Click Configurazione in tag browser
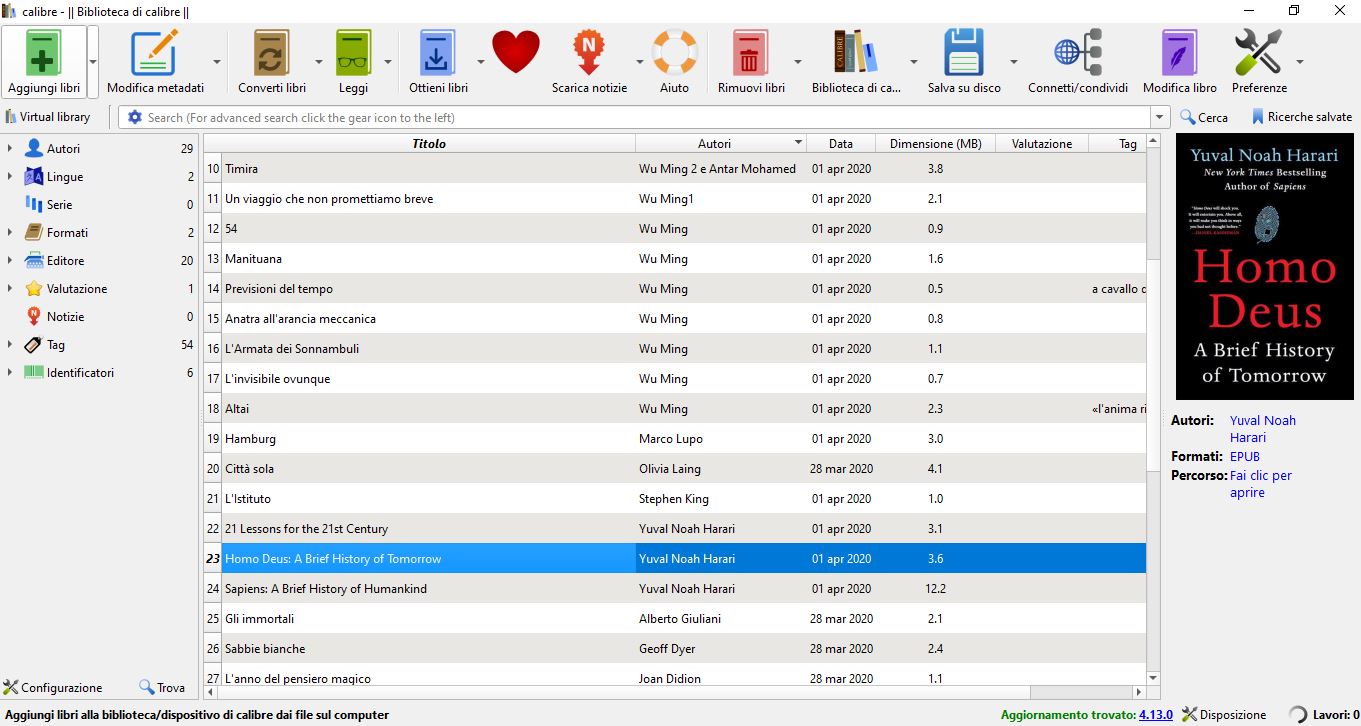 pos(53,687)
